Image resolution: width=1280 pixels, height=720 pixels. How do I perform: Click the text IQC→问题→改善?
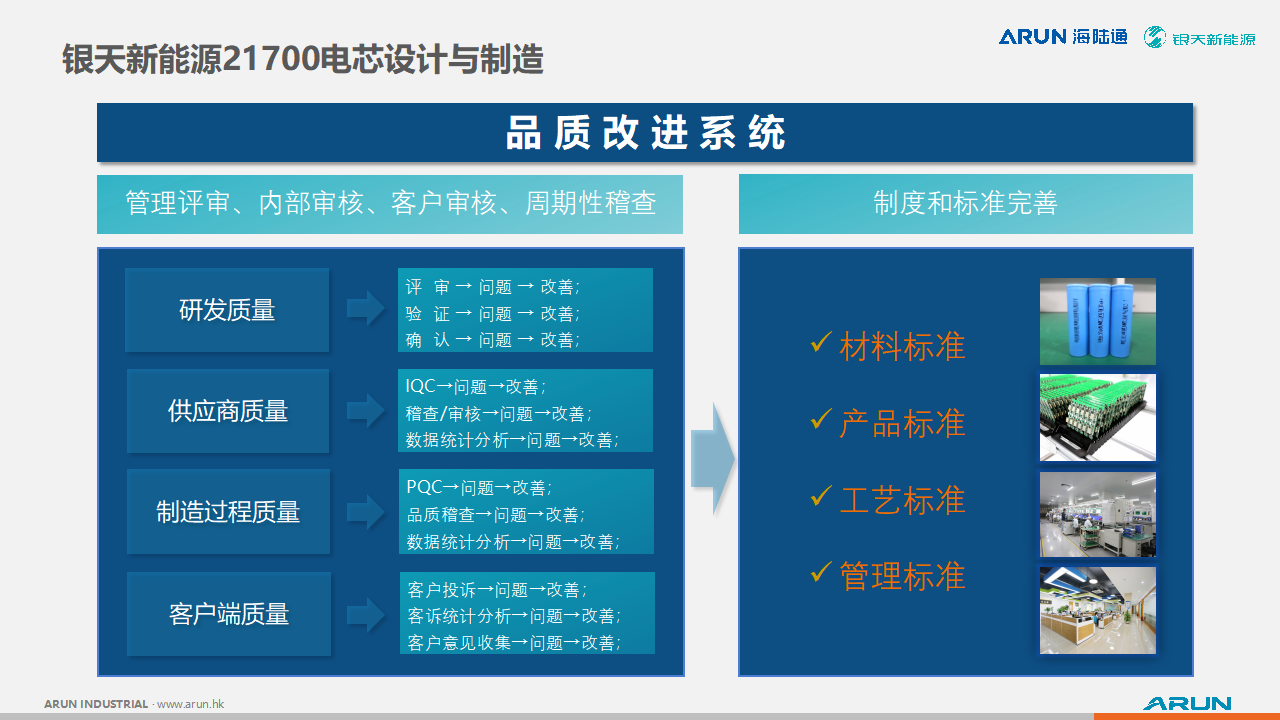tap(475, 386)
